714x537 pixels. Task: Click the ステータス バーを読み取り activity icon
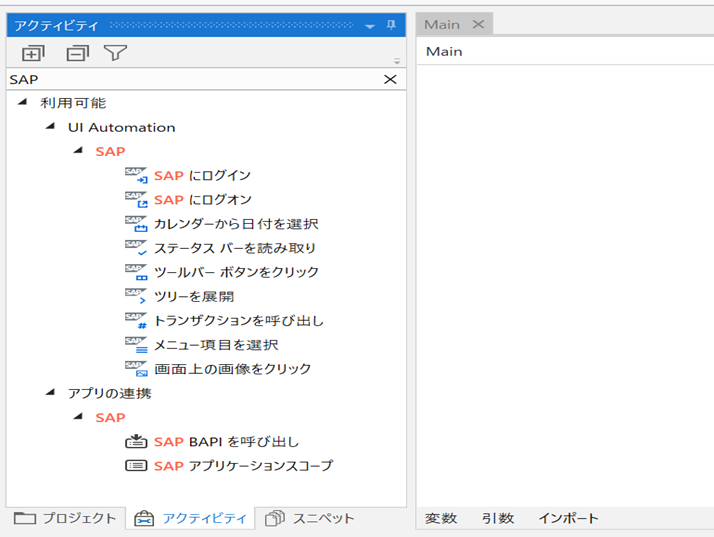tap(136, 248)
